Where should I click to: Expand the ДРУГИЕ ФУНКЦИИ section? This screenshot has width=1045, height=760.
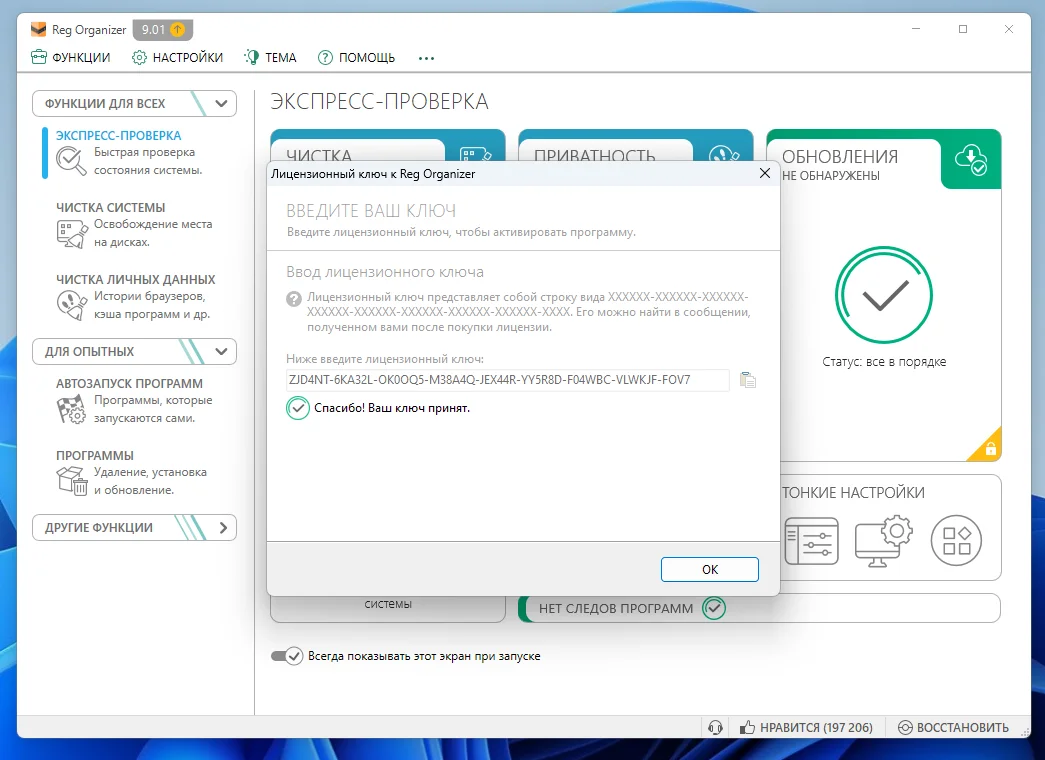(135, 527)
